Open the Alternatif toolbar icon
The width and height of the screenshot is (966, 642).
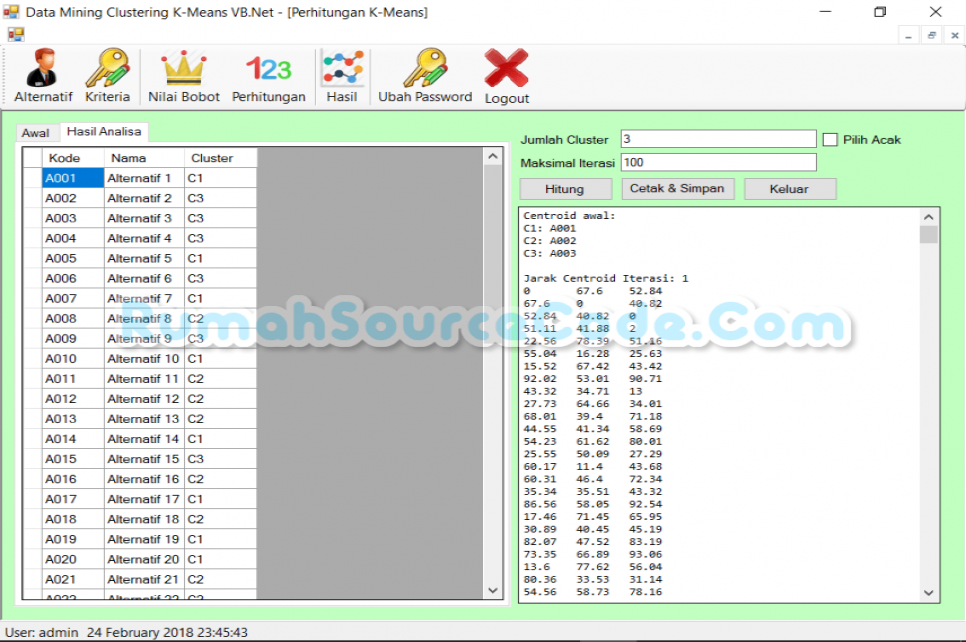tap(42, 72)
